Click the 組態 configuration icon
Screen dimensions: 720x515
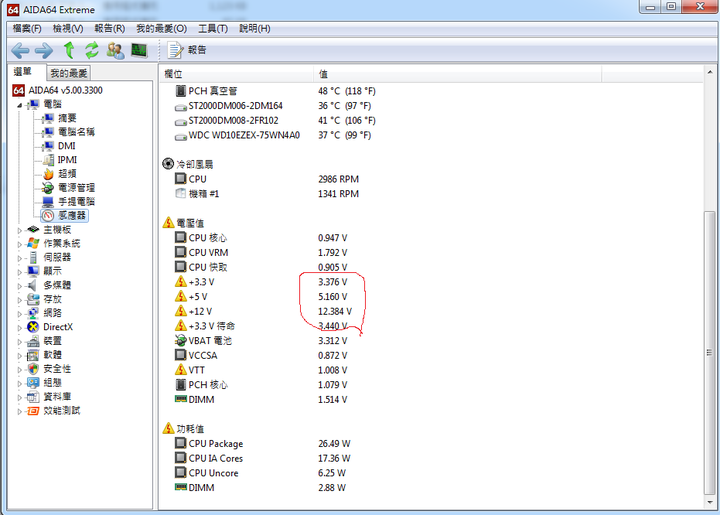click(x=33, y=383)
